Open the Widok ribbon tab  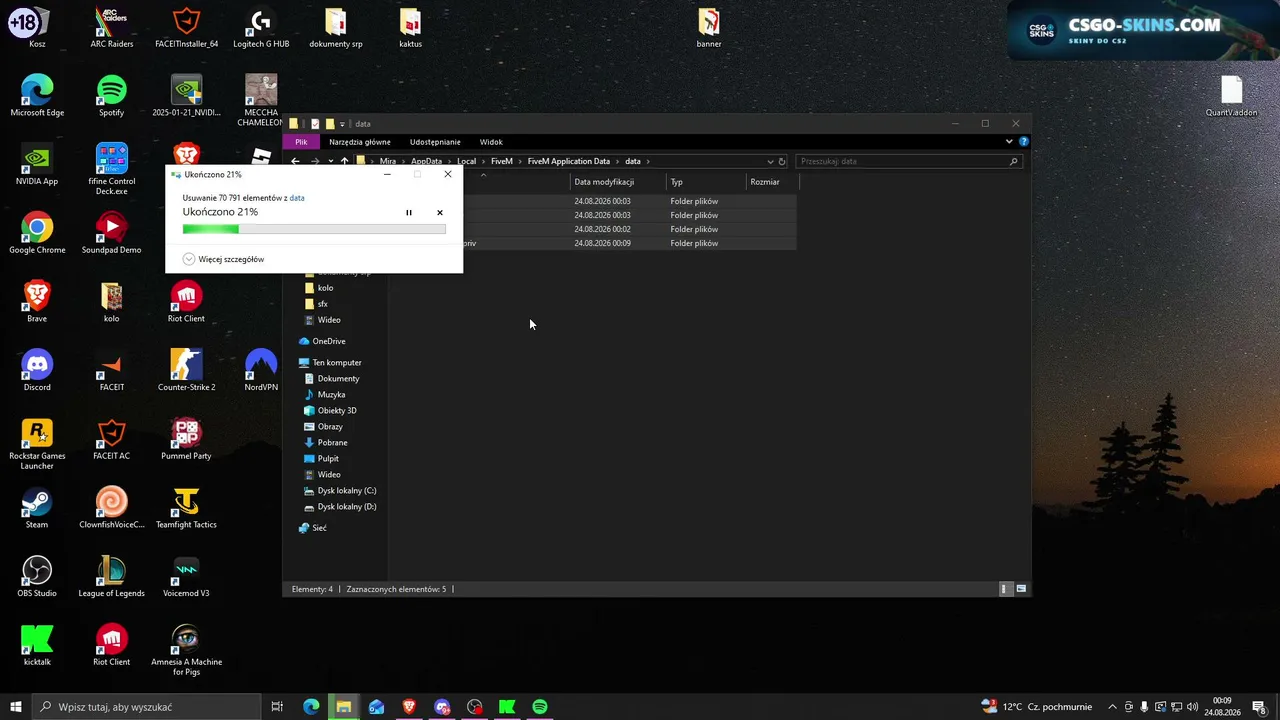pos(491,142)
